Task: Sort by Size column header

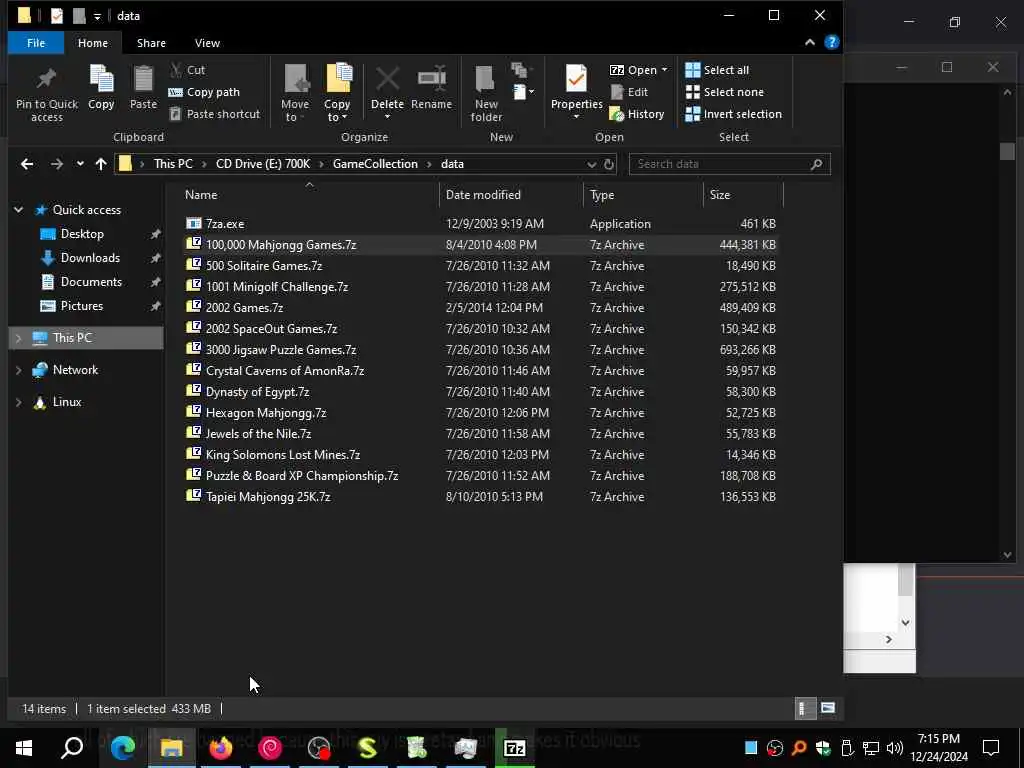Action: tap(720, 195)
